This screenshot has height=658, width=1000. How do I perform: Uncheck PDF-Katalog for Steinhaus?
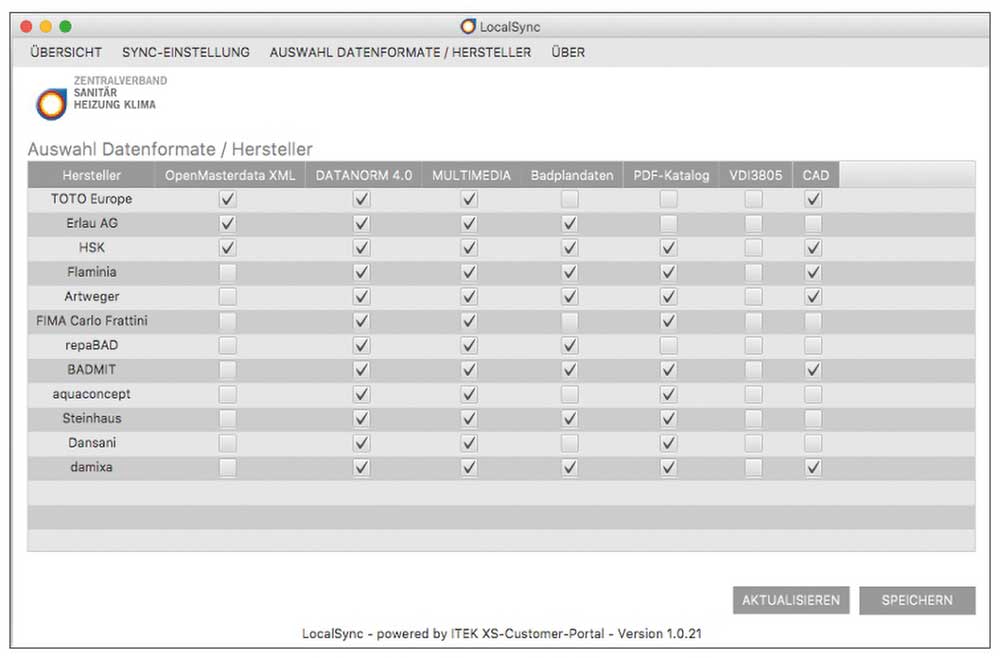(x=668, y=418)
